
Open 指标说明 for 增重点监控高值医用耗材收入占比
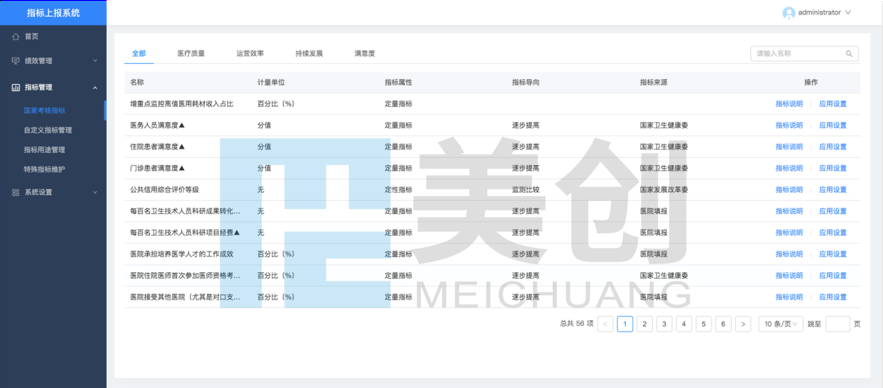point(789,104)
